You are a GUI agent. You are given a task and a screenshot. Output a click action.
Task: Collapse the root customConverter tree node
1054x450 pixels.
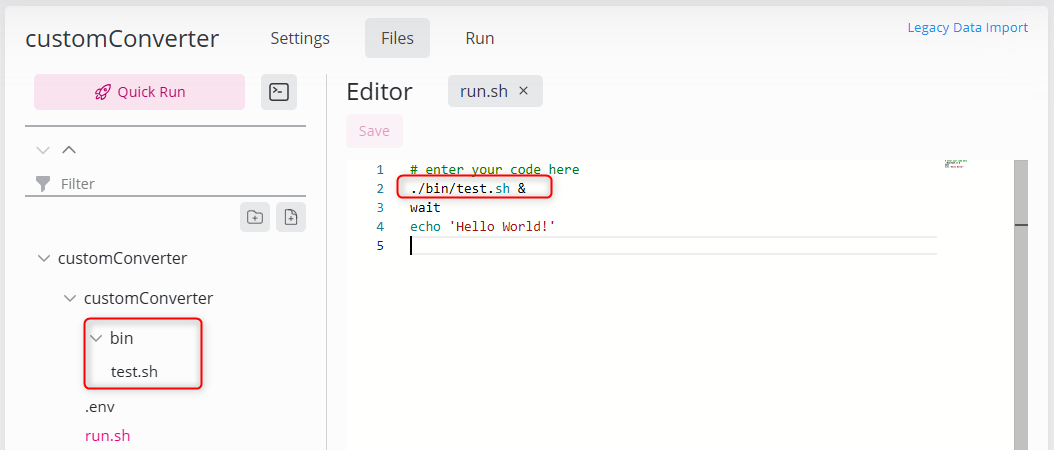(43, 258)
